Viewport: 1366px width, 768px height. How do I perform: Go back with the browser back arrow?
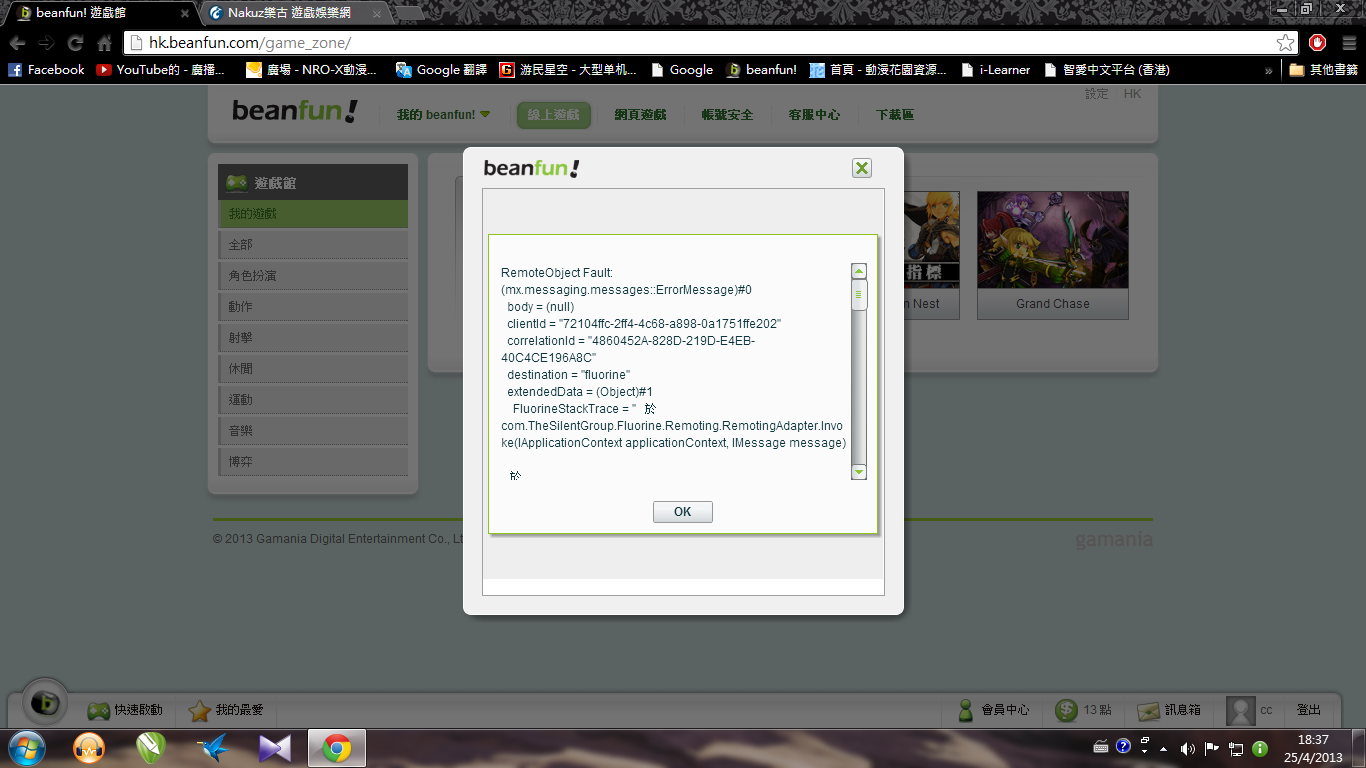pos(17,43)
